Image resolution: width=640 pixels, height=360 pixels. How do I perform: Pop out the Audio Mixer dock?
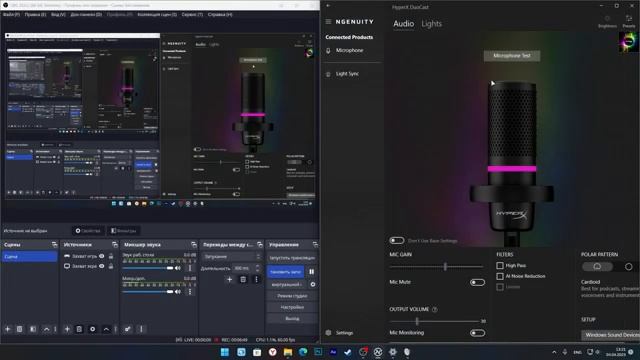194,244
